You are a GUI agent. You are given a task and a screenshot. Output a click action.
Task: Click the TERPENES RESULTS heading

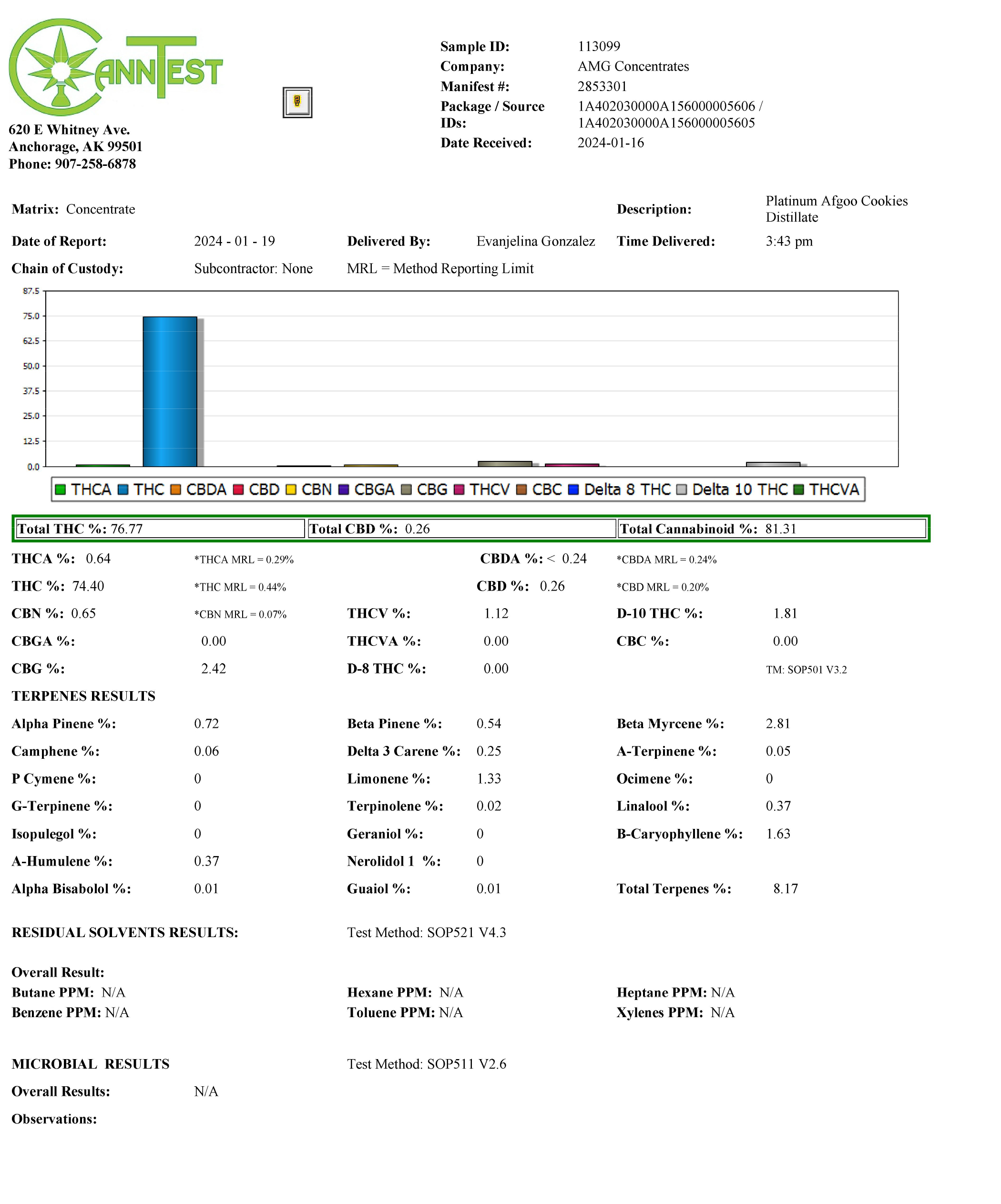83,696
